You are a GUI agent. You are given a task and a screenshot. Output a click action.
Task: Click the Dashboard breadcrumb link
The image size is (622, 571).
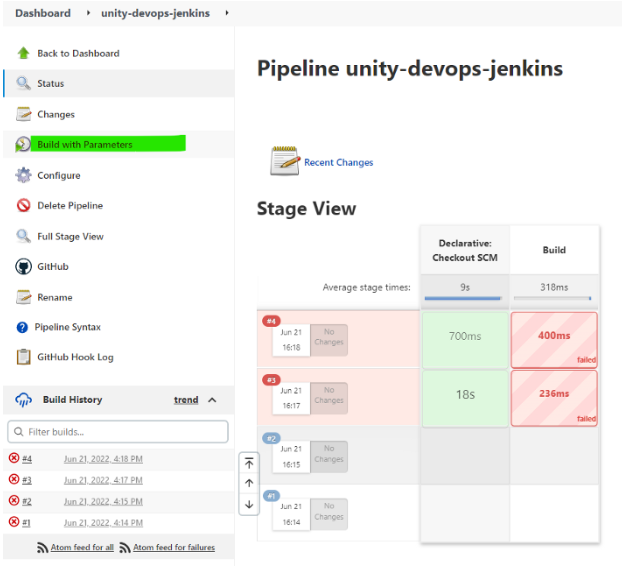[43, 13]
